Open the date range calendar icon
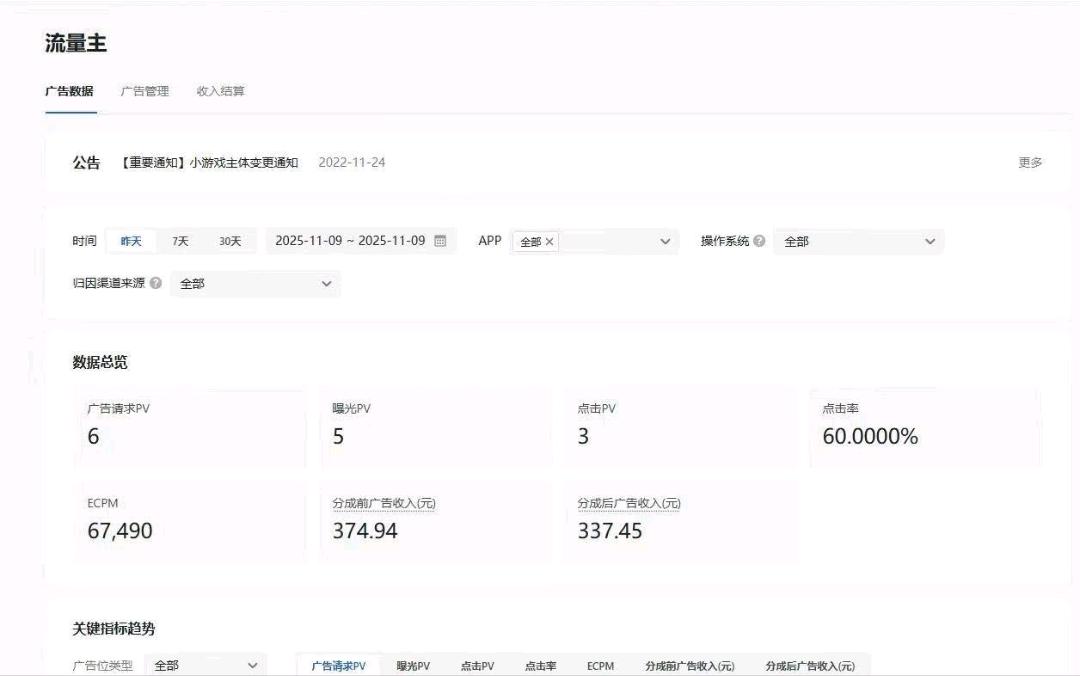This screenshot has height=676, width=1080. pos(442,240)
